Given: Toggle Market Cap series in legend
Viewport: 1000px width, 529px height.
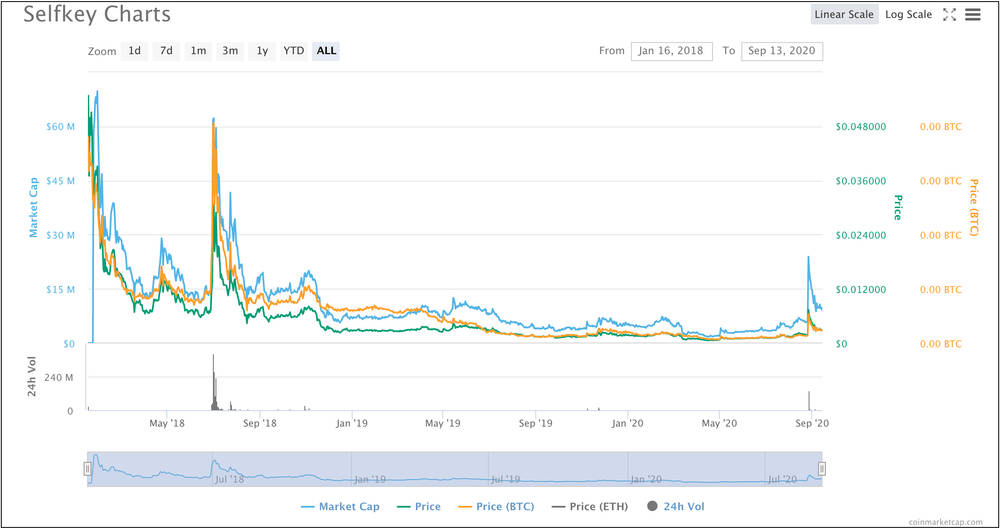Looking at the screenshot, I should tap(340, 507).
